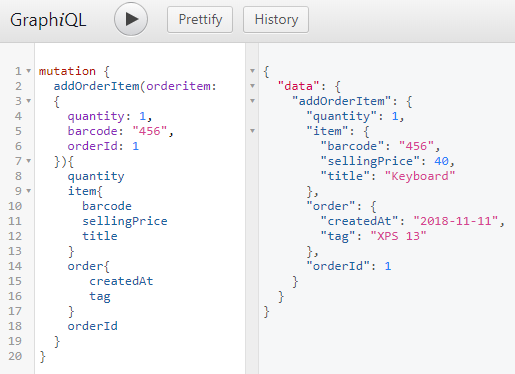Click "2018-11-11" createdAt value in result
515x374 pixels.
(x=456, y=221)
